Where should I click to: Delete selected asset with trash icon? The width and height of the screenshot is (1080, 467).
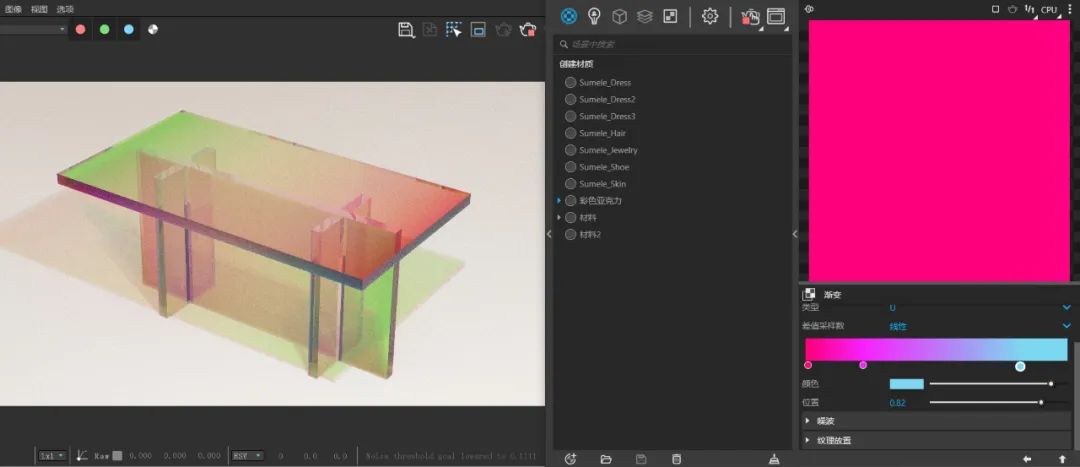click(x=676, y=459)
